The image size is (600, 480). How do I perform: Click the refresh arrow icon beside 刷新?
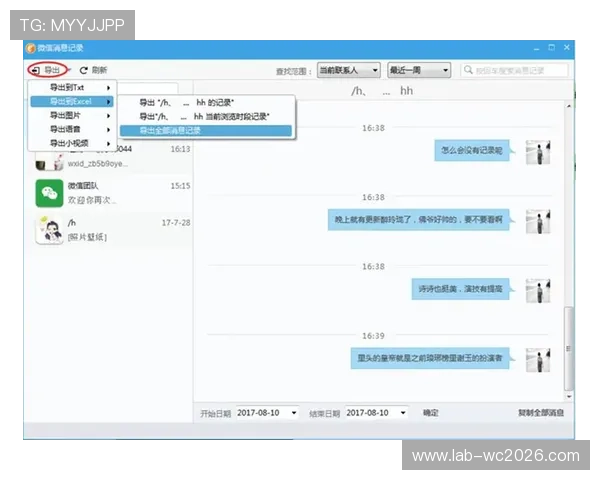pos(83,70)
